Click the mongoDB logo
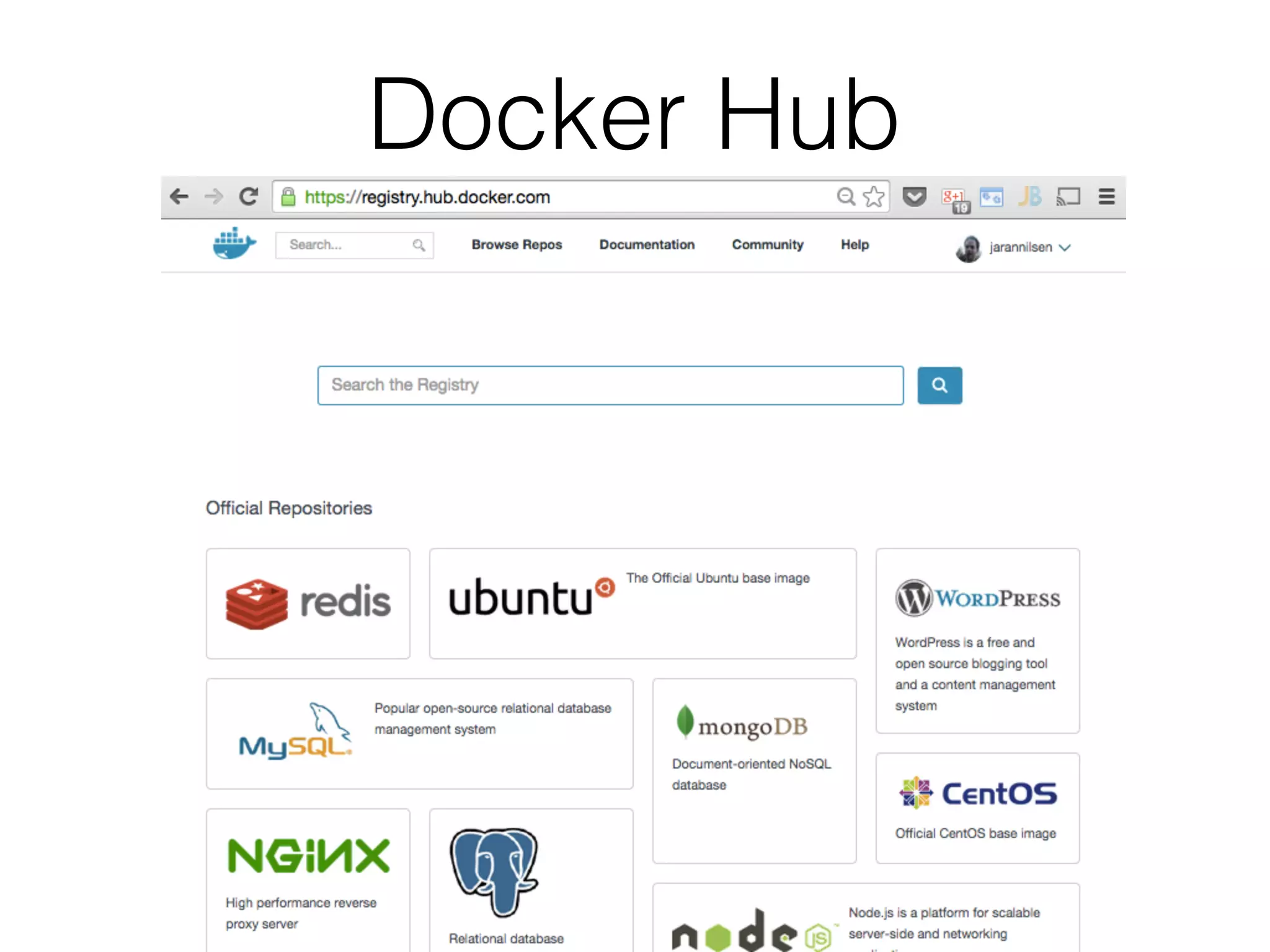 (x=742, y=723)
